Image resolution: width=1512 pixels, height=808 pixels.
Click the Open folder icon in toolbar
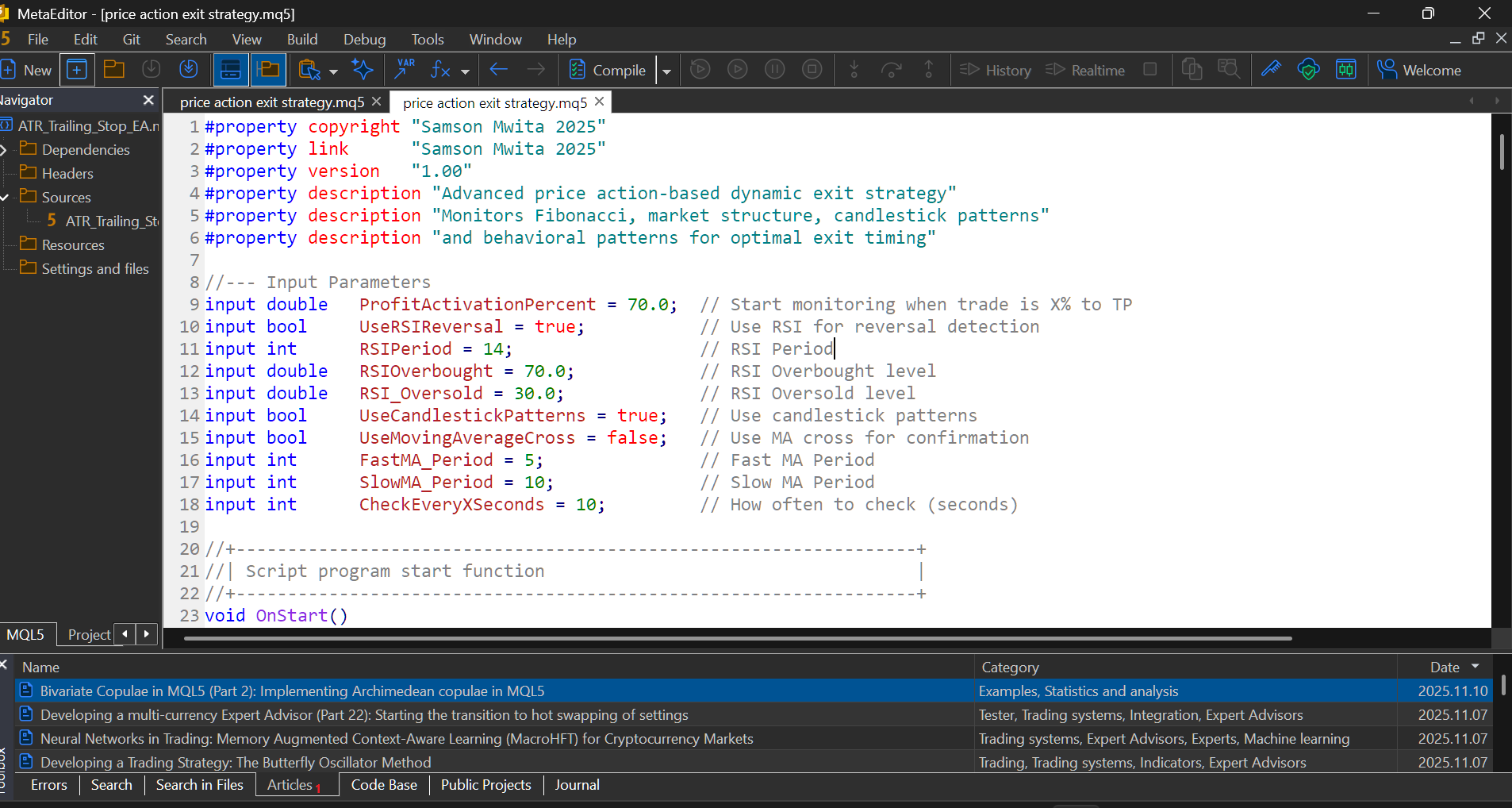[x=114, y=70]
